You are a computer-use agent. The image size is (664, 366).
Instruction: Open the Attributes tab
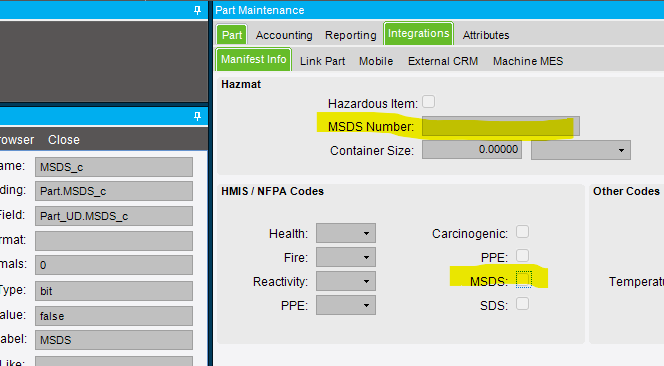coord(486,35)
